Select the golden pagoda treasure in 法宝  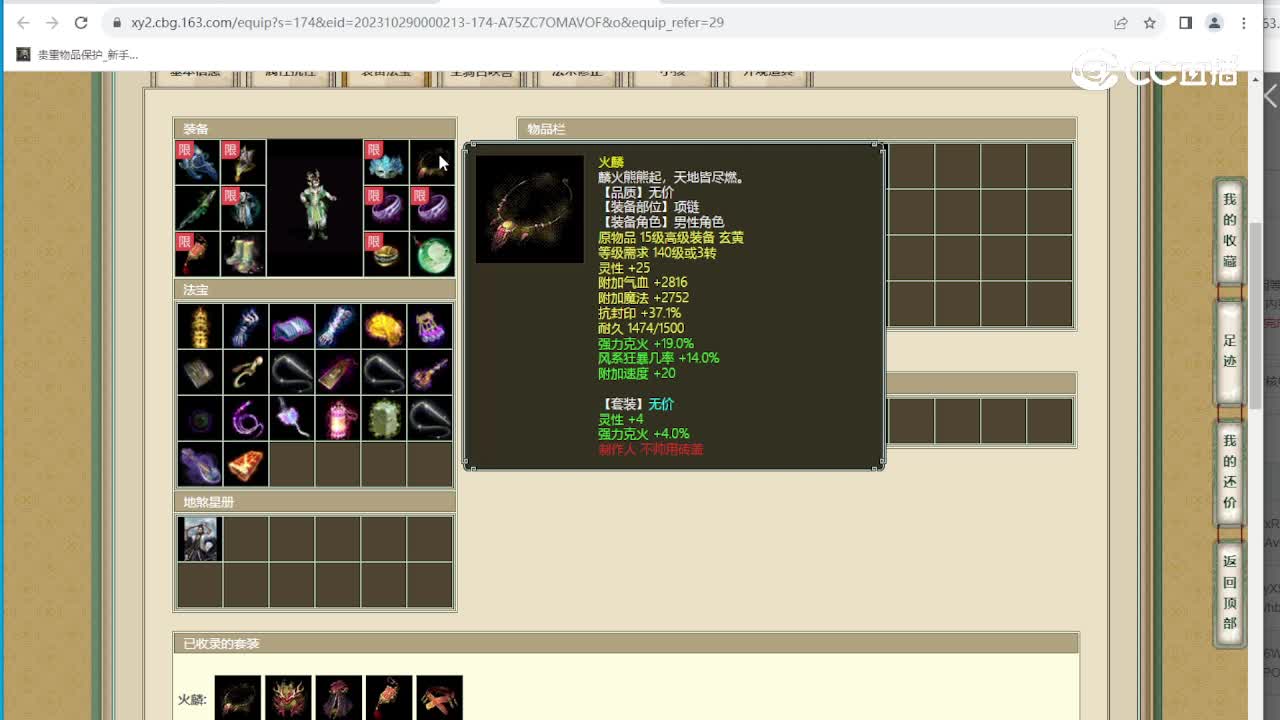click(x=200, y=326)
